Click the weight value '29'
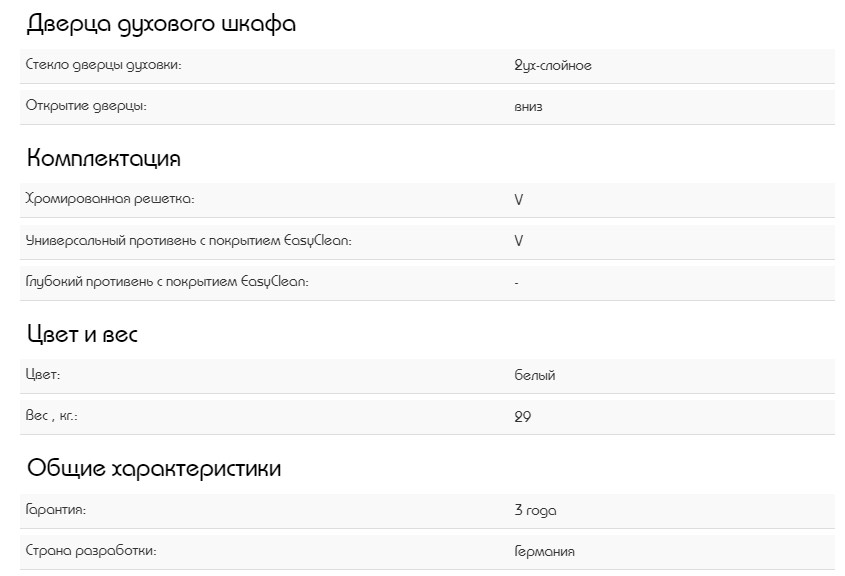The height and width of the screenshot is (576, 845). coord(522,416)
